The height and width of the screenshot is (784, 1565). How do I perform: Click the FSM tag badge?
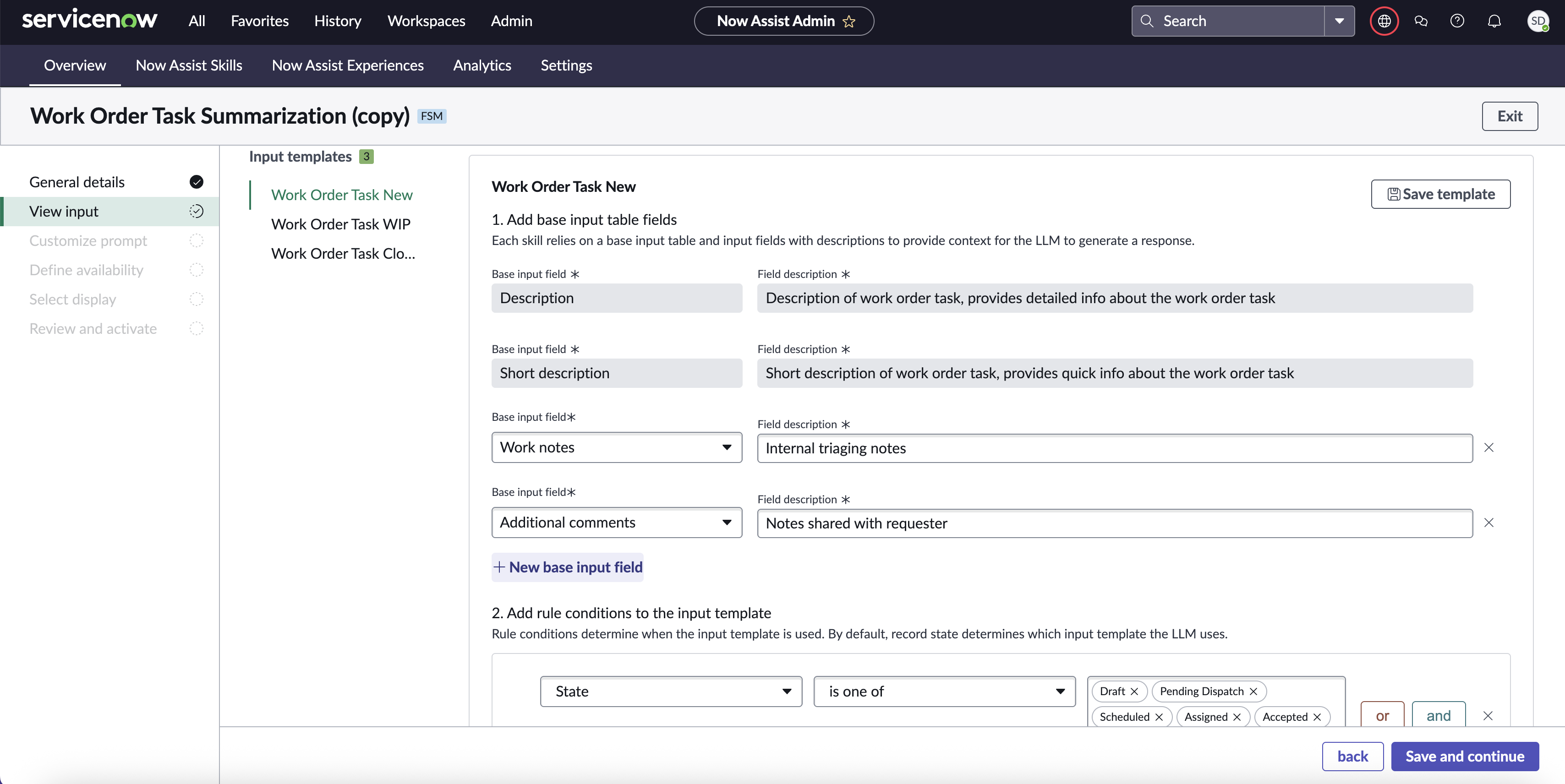click(x=432, y=116)
